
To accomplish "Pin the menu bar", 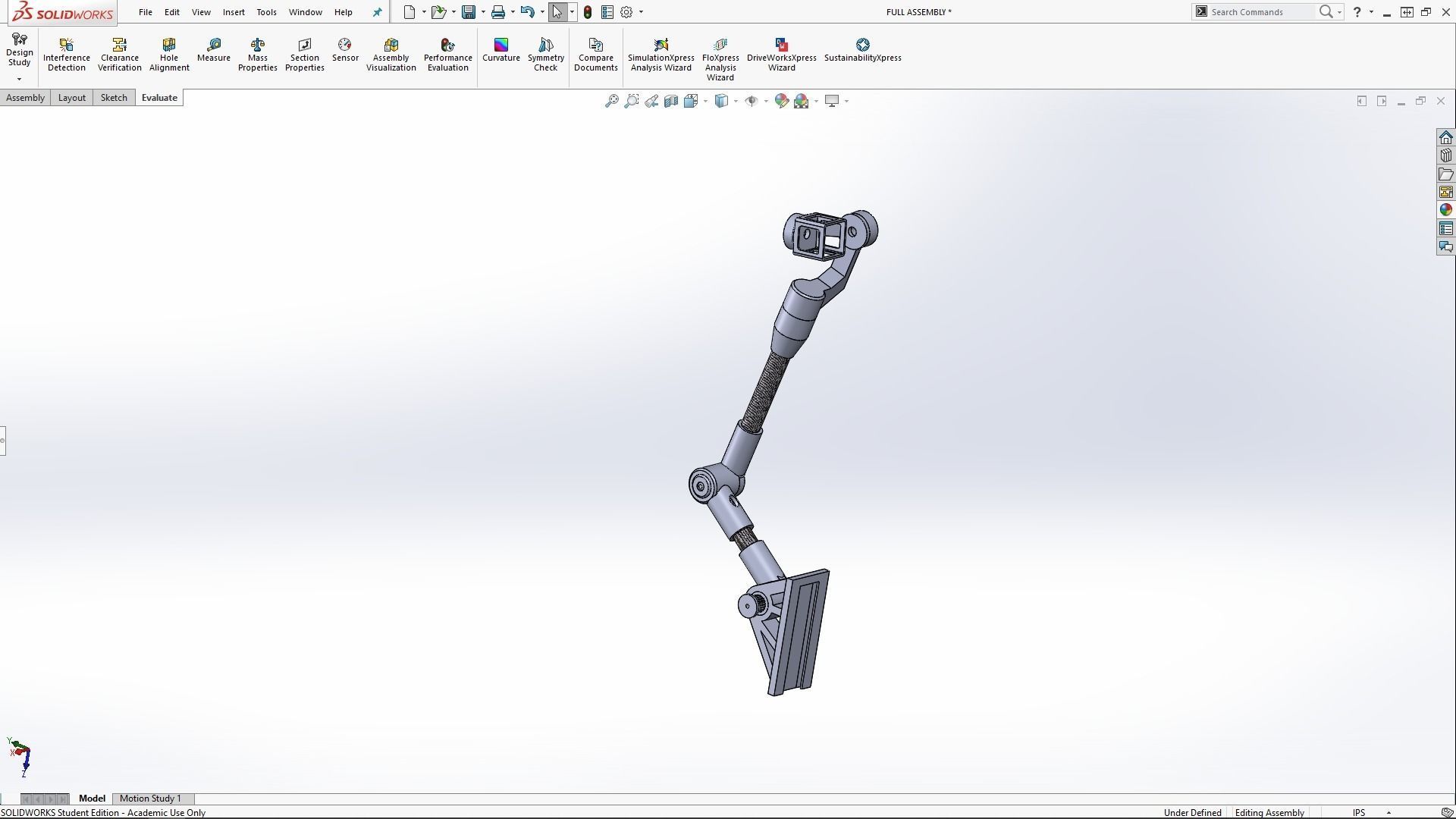I will tap(377, 12).
